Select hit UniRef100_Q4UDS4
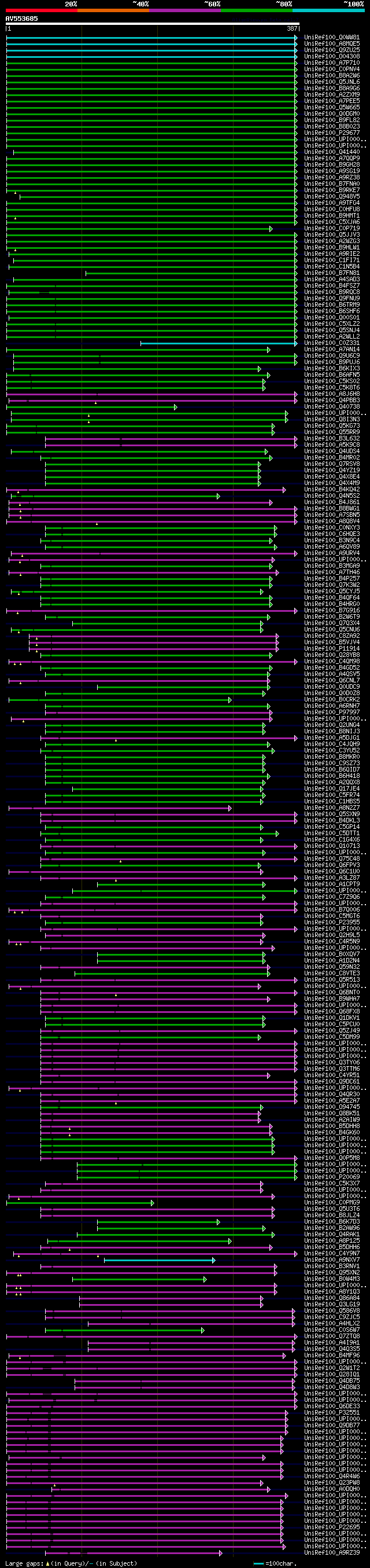The image size is (370, 1568). [332, 451]
